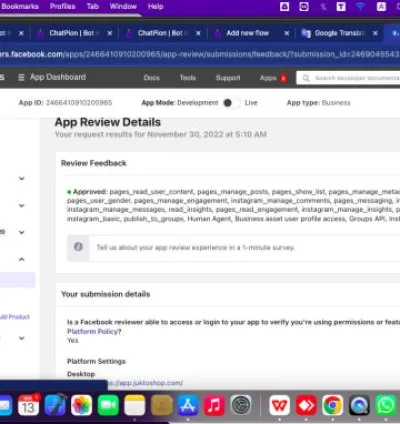Open Notes app in the Dock
Image resolution: width=400 pixels, height=424 pixels.
pyautogui.click(x=135, y=405)
